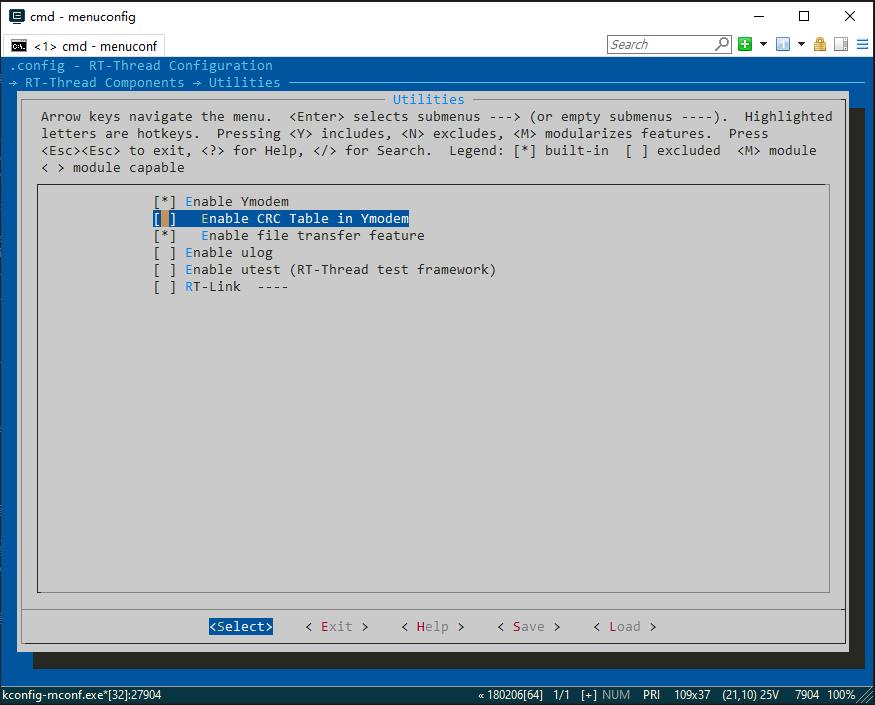
Task: Click the PRI status bar entry
Action: pyautogui.click(x=651, y=695)
